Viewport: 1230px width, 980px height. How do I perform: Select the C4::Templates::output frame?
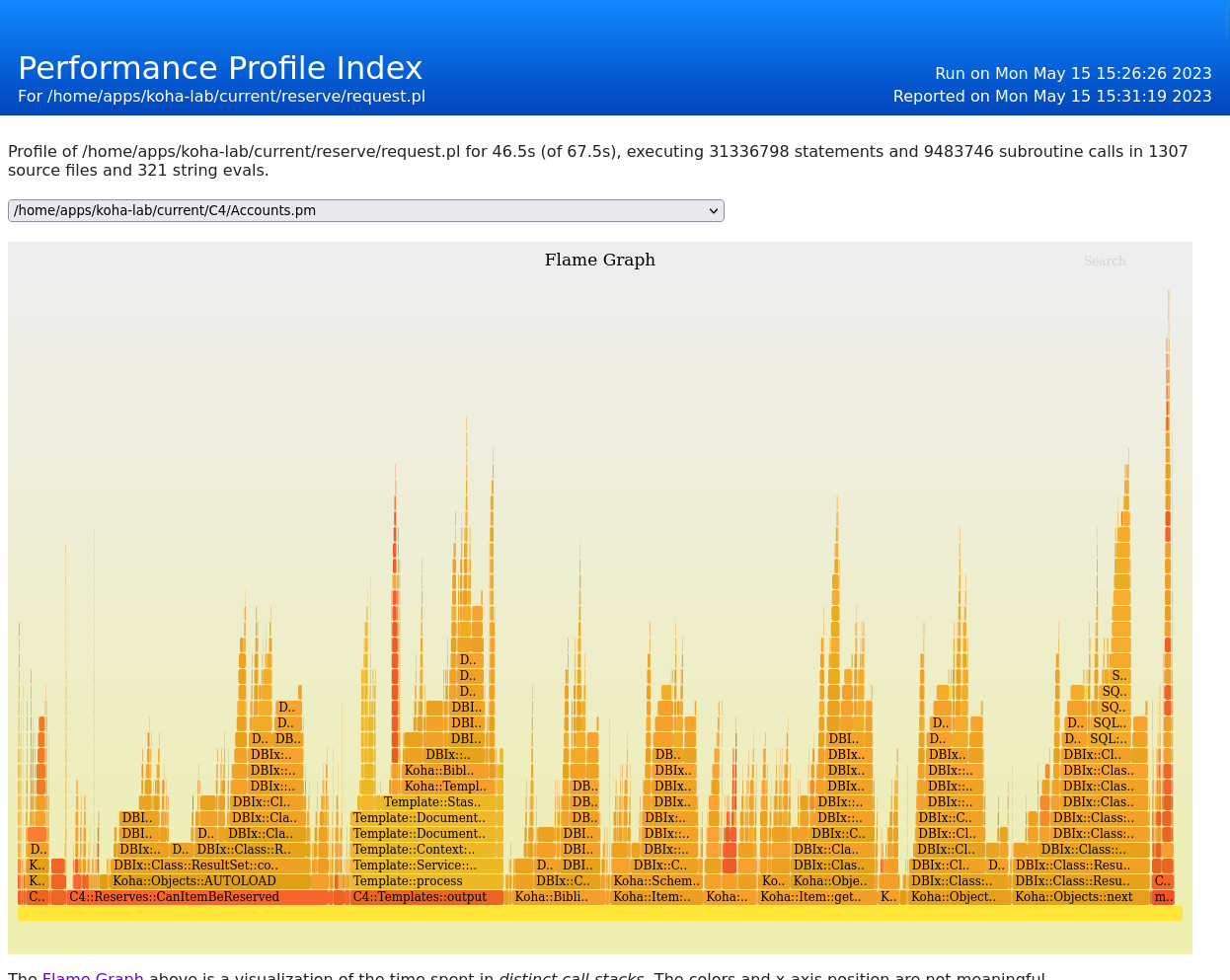(x=420, y=897)
